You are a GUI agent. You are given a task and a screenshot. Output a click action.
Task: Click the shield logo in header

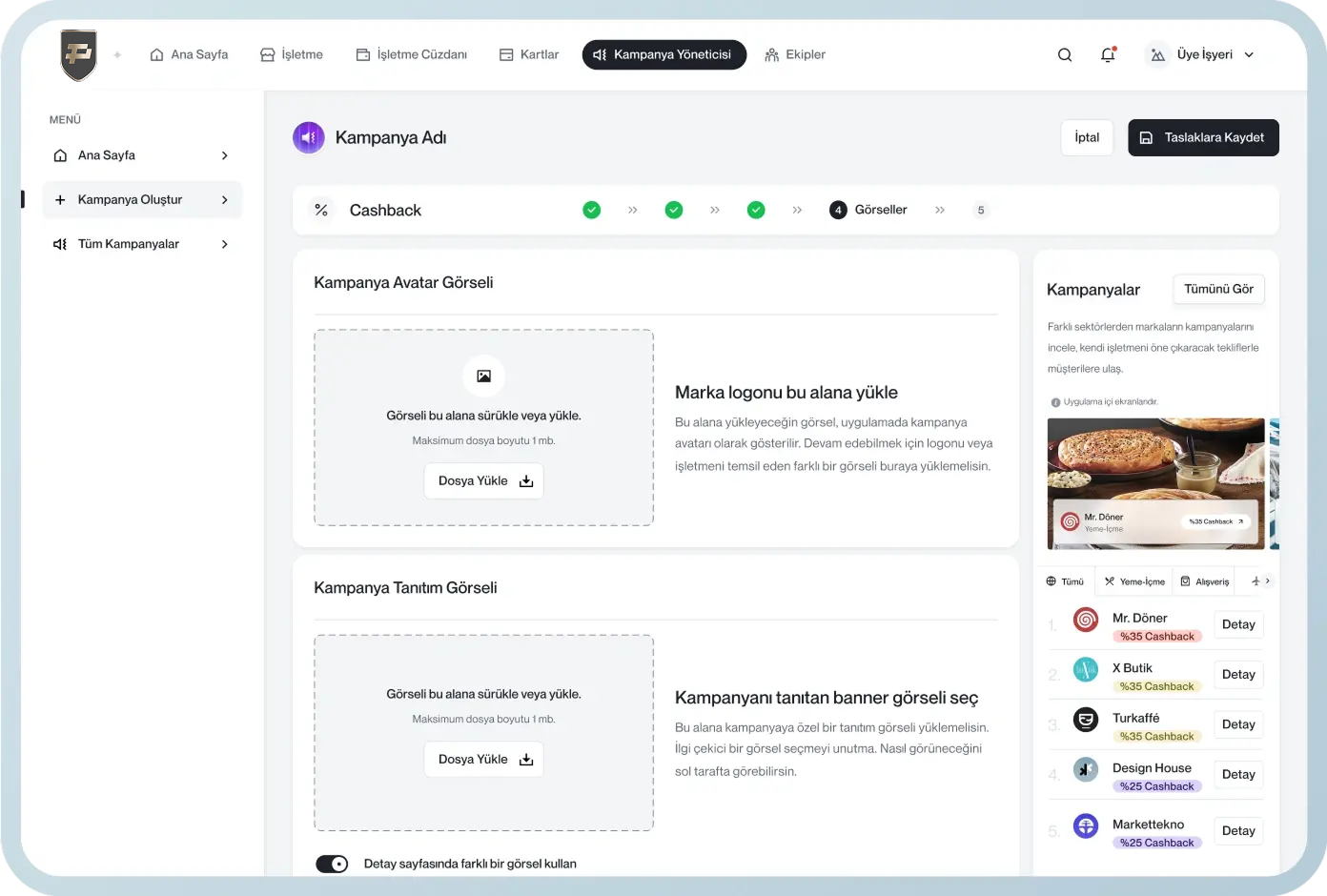[78, 54]
